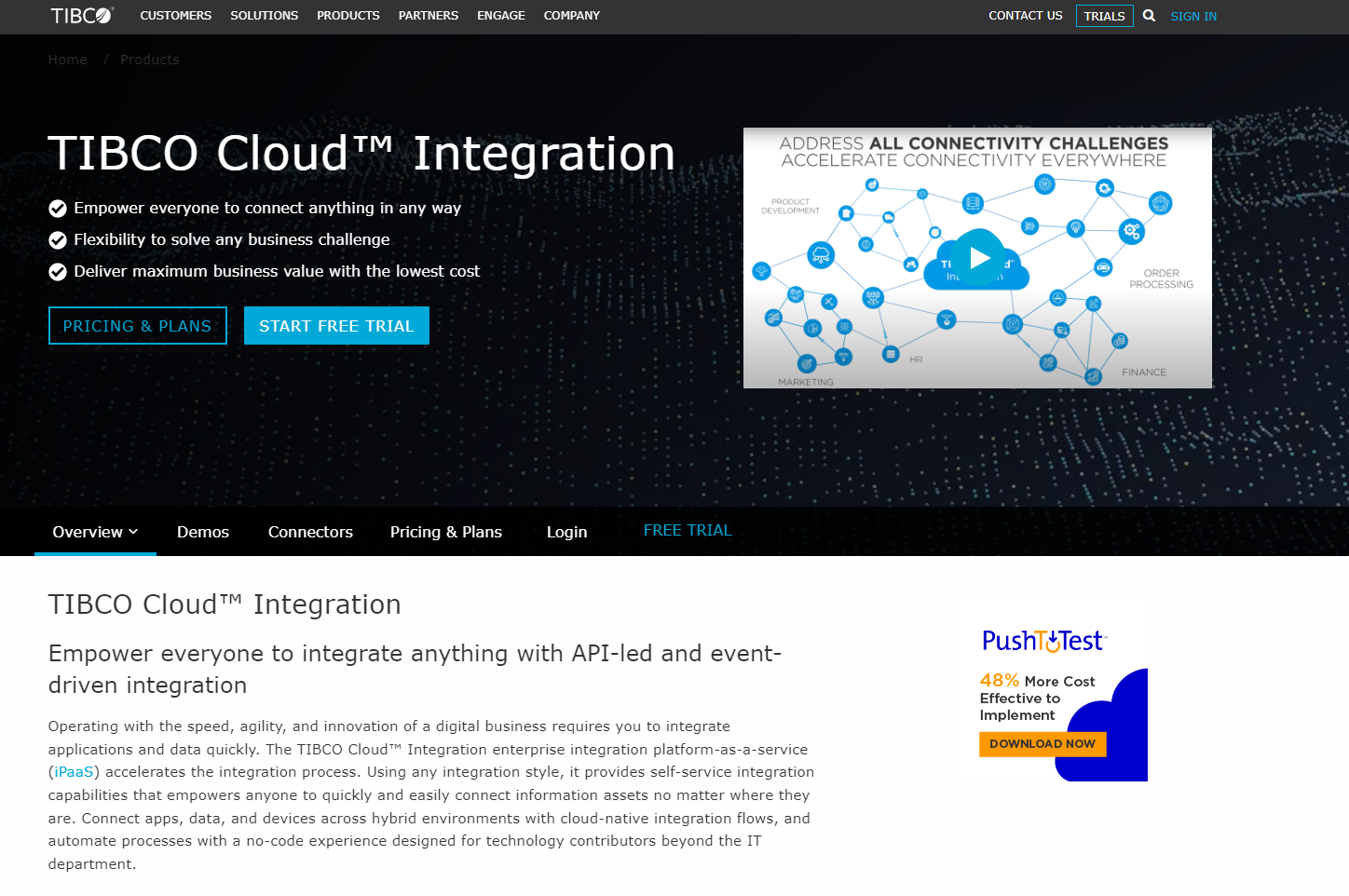
Task: Click the Sign In link
Action: 1193,17
